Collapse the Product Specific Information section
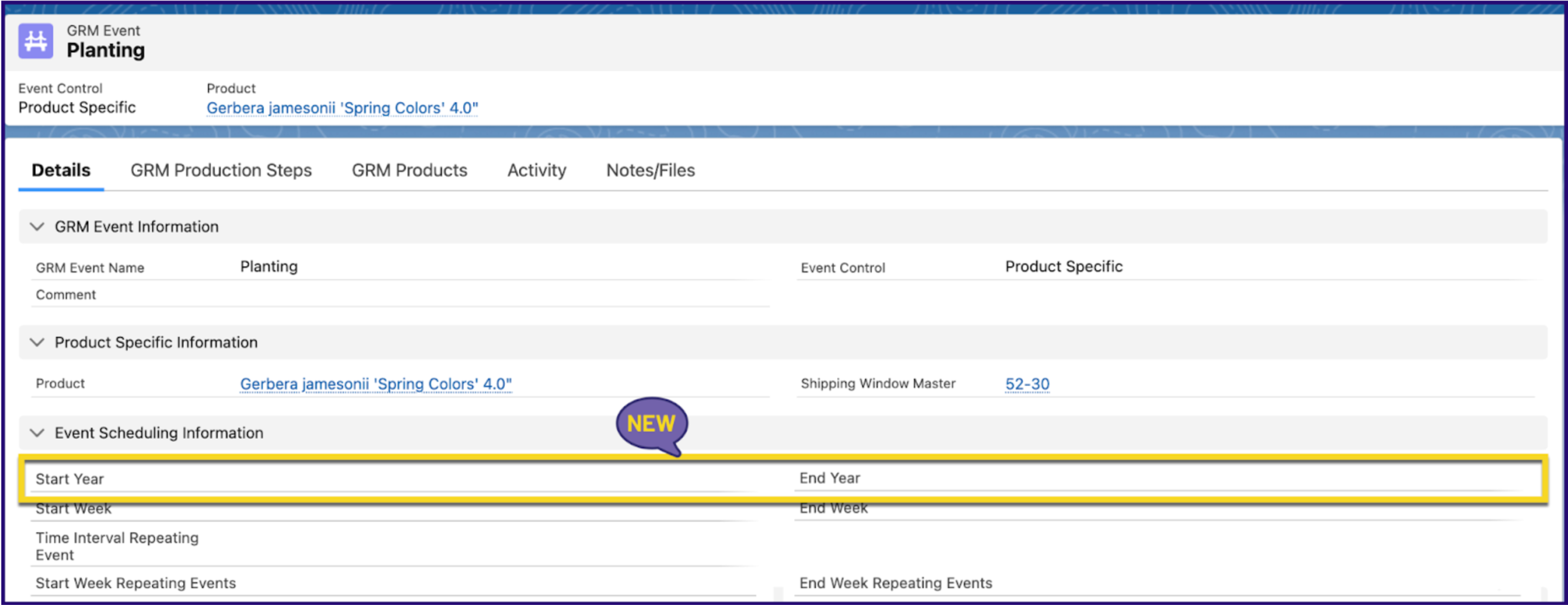This screenshot has width=1568, height=605. coord(37,342)
